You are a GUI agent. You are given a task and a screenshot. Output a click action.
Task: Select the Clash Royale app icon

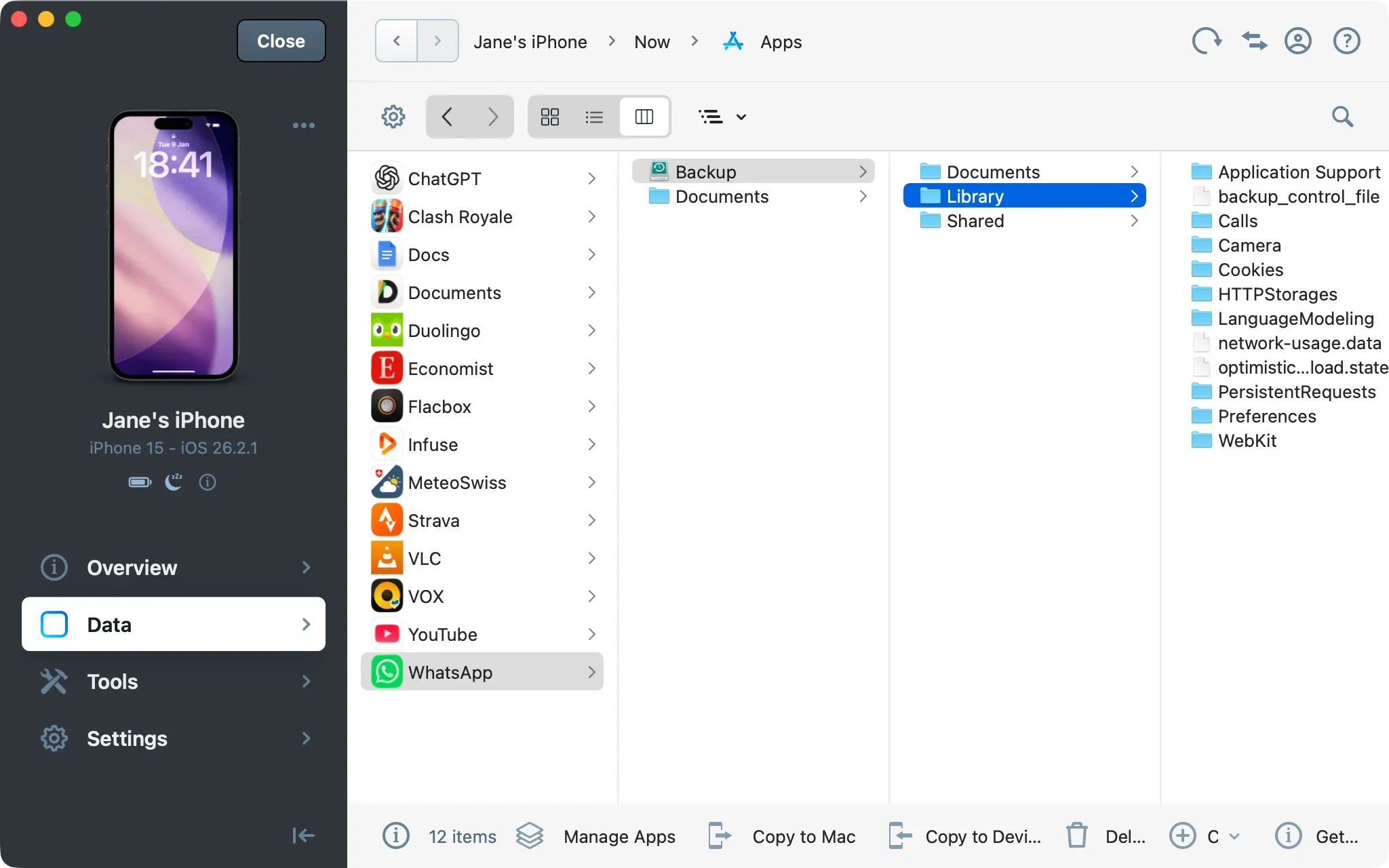click(x=387, y=216)
